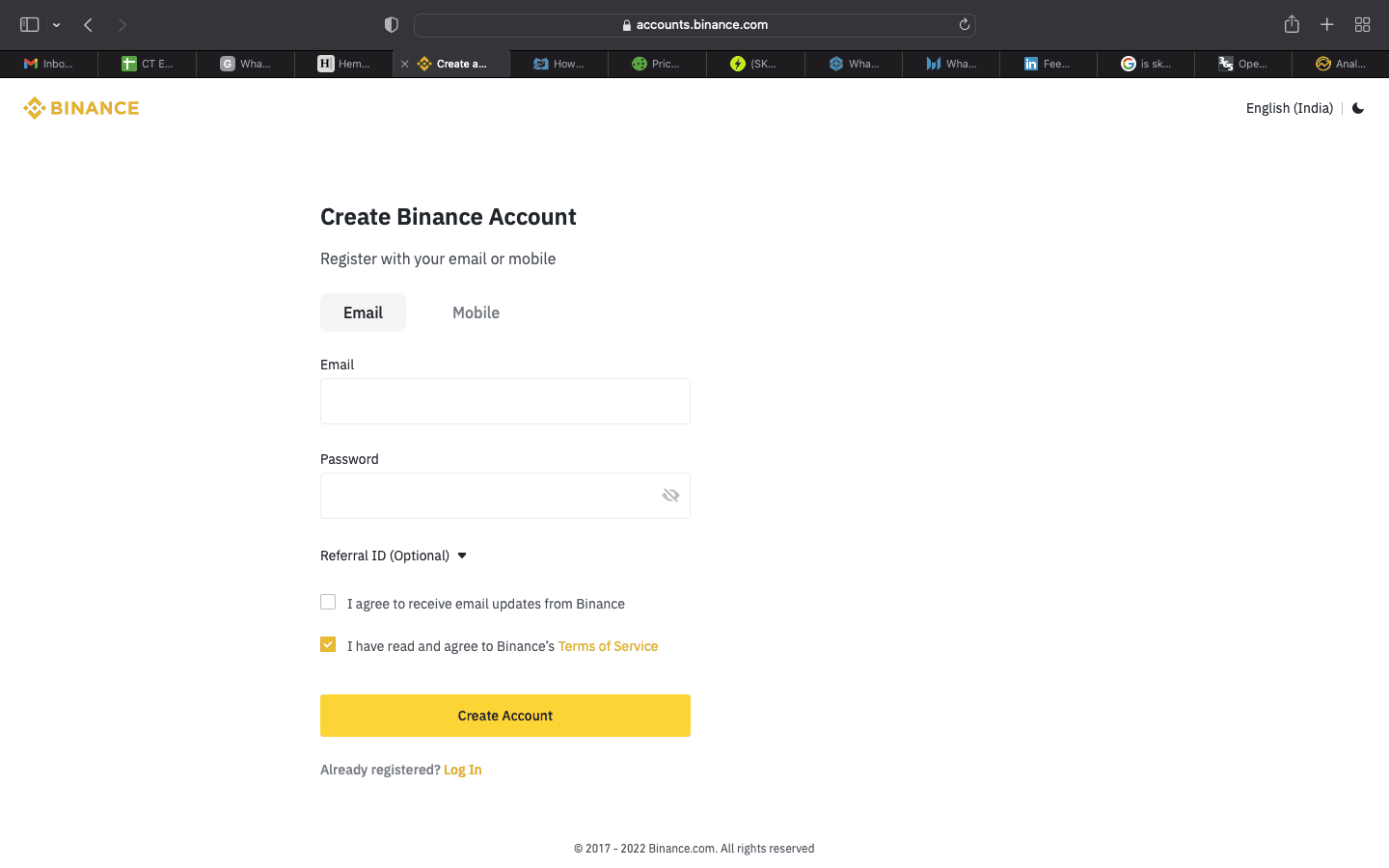Toggle dark mode moon icon

[1358, 108]
